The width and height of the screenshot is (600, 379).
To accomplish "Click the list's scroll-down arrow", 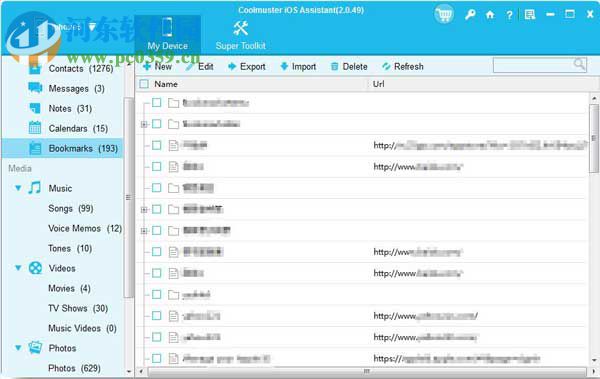I will [594, 360].
